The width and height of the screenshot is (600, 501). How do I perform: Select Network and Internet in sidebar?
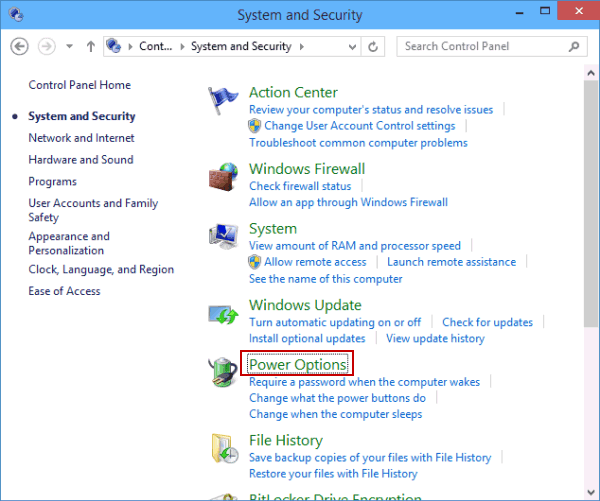click(x=81, y=138)
